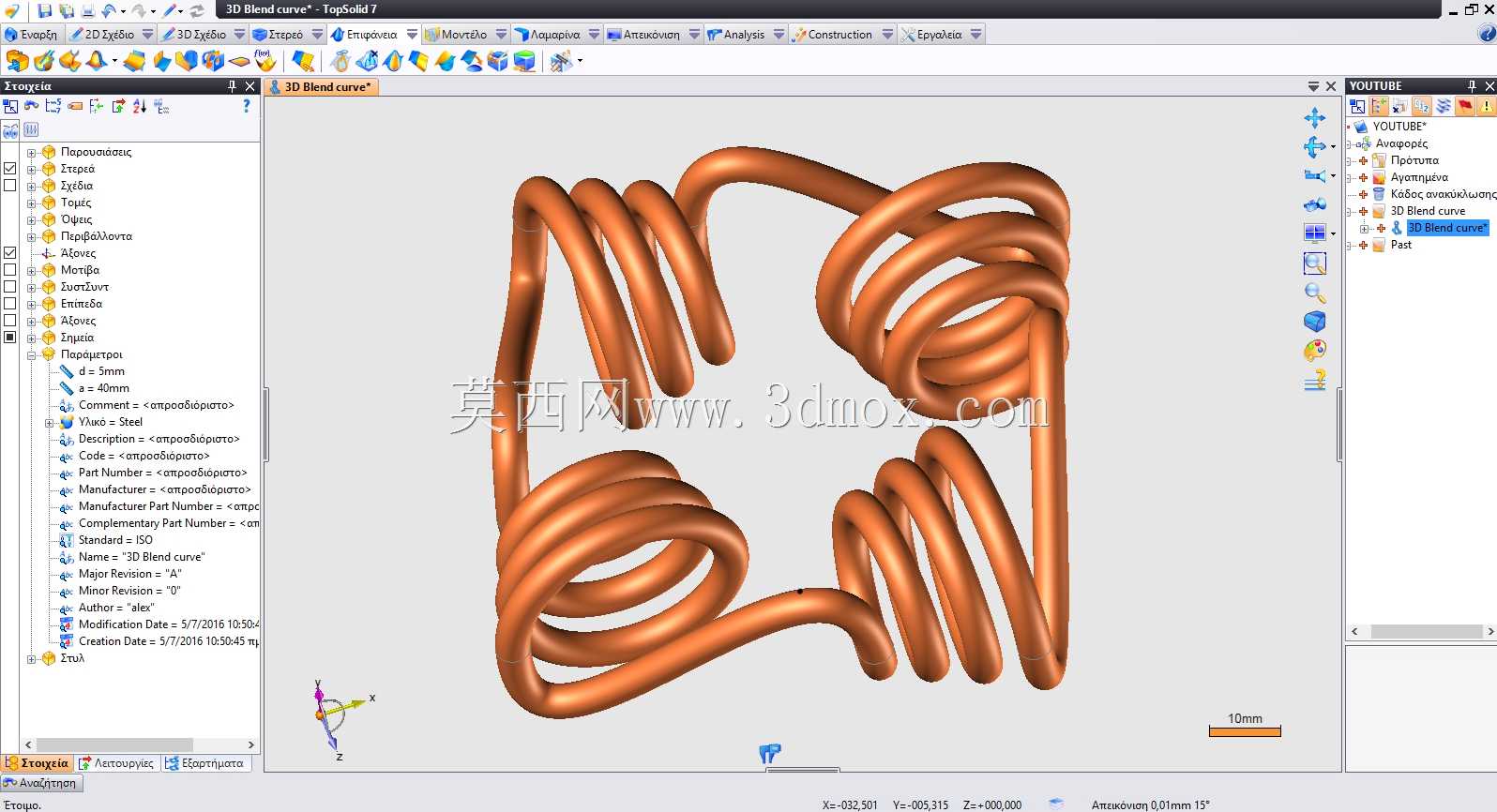1497x812 pixels.
Task: Click the Save icon in title toolbar
Action: pyautogui.click(x=44, y=10)
